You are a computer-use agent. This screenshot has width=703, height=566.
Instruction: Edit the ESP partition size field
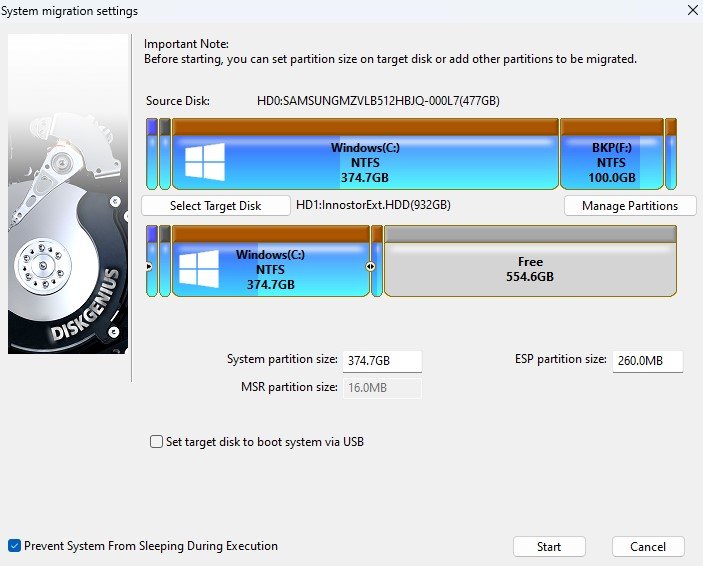[647, 361]
